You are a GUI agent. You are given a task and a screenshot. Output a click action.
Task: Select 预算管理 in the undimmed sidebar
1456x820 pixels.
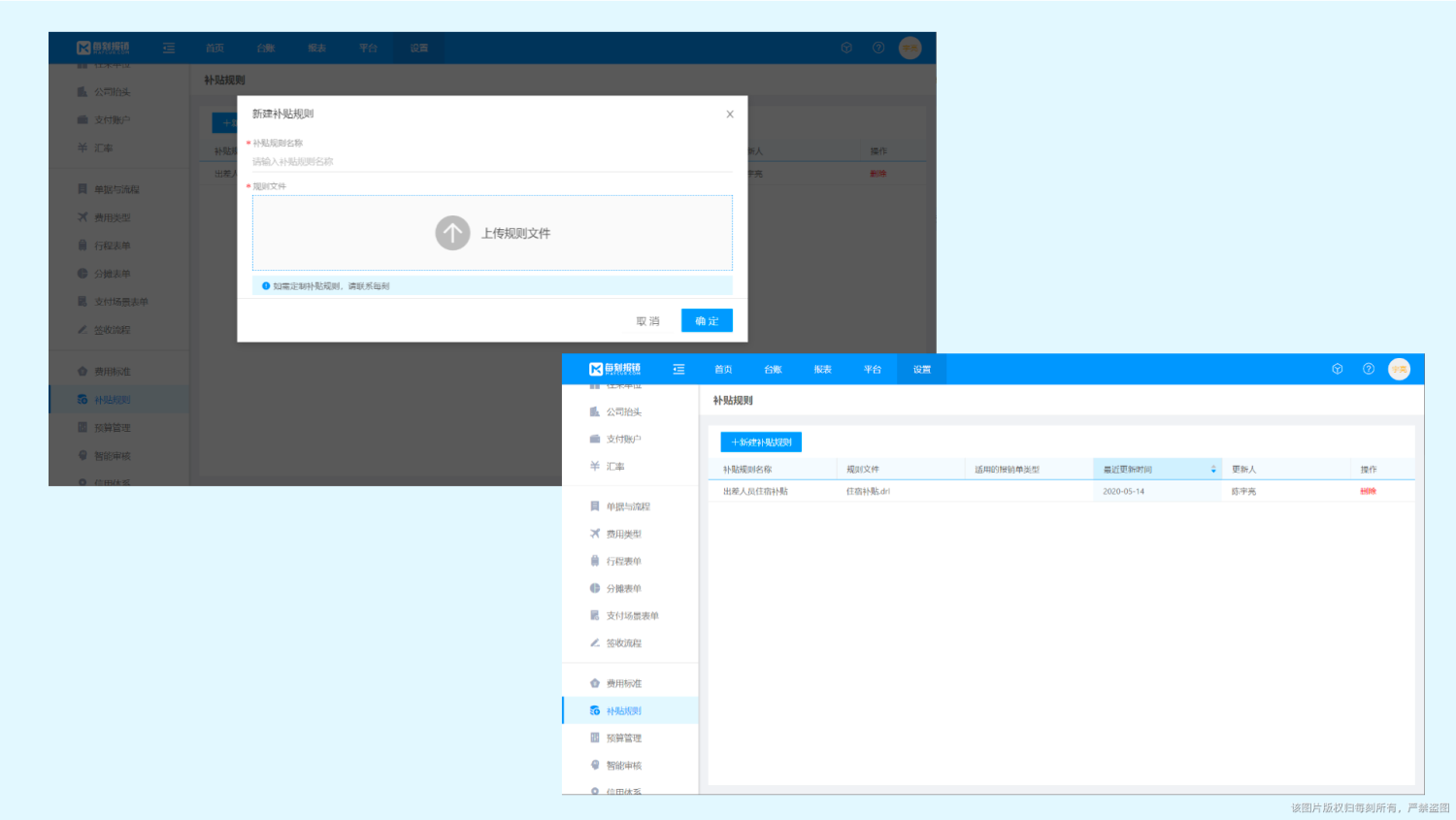pyautogui.click(x=623, y=738)
